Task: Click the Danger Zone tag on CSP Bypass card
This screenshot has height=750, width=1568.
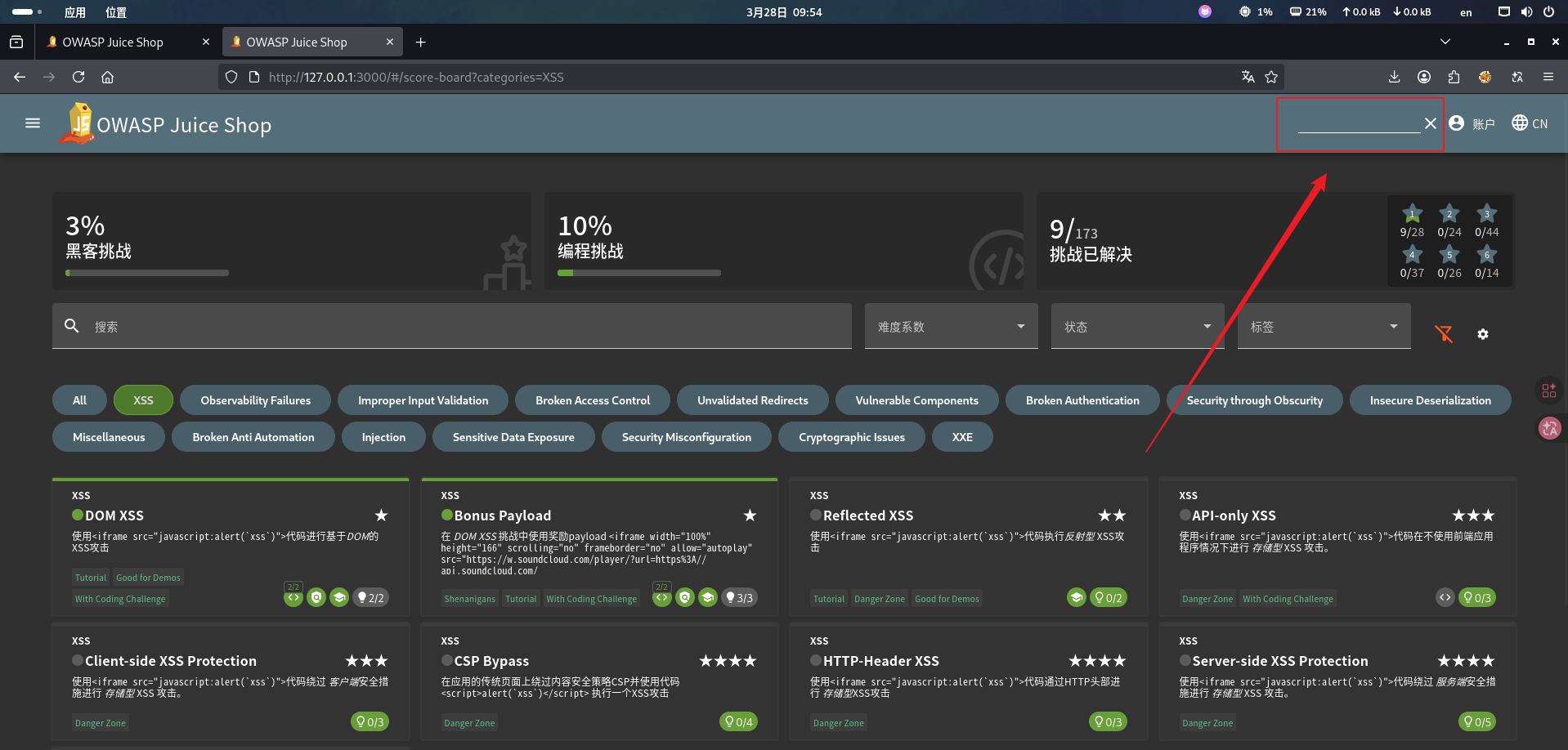Action: click(x=469, y=723)
